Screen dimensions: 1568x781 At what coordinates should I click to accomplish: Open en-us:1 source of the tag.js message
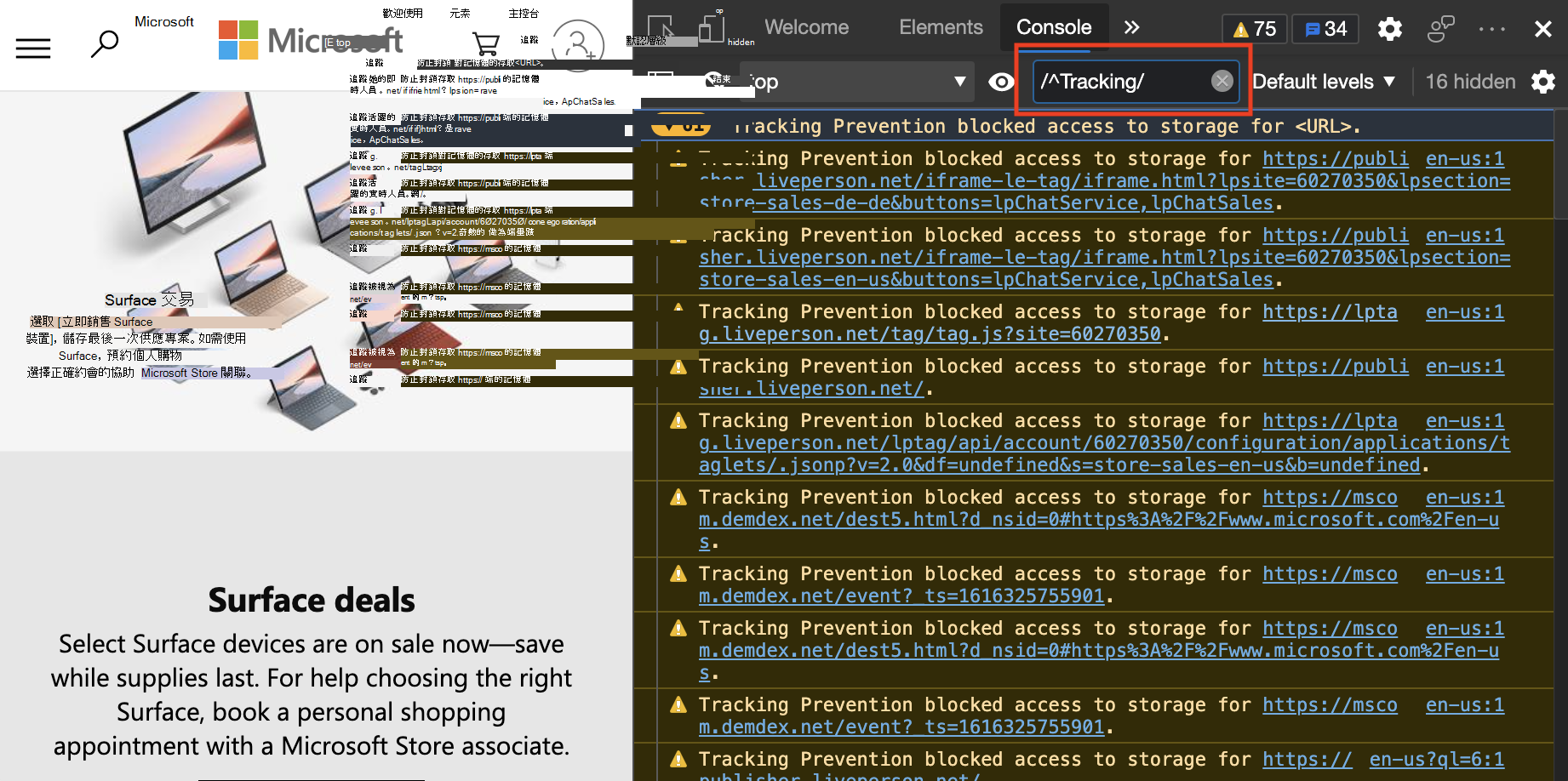click(x=1464, y=312)
